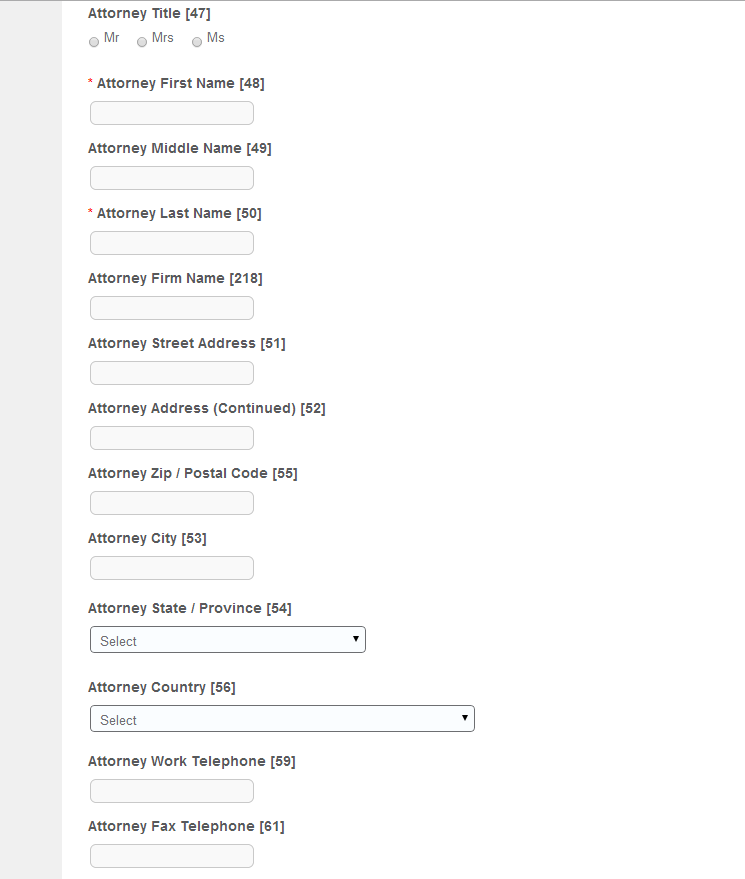Click the Attorney Last Name field

[x=172, y=243]
